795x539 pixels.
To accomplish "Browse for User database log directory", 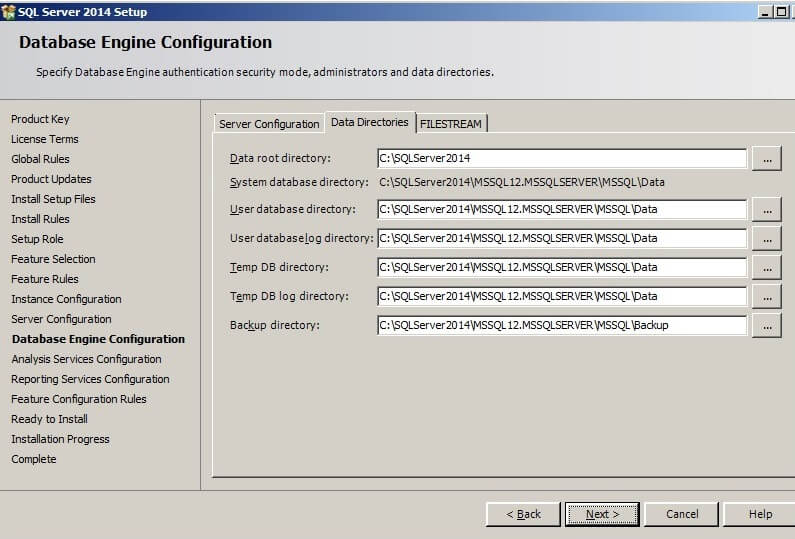I will 766,239.
